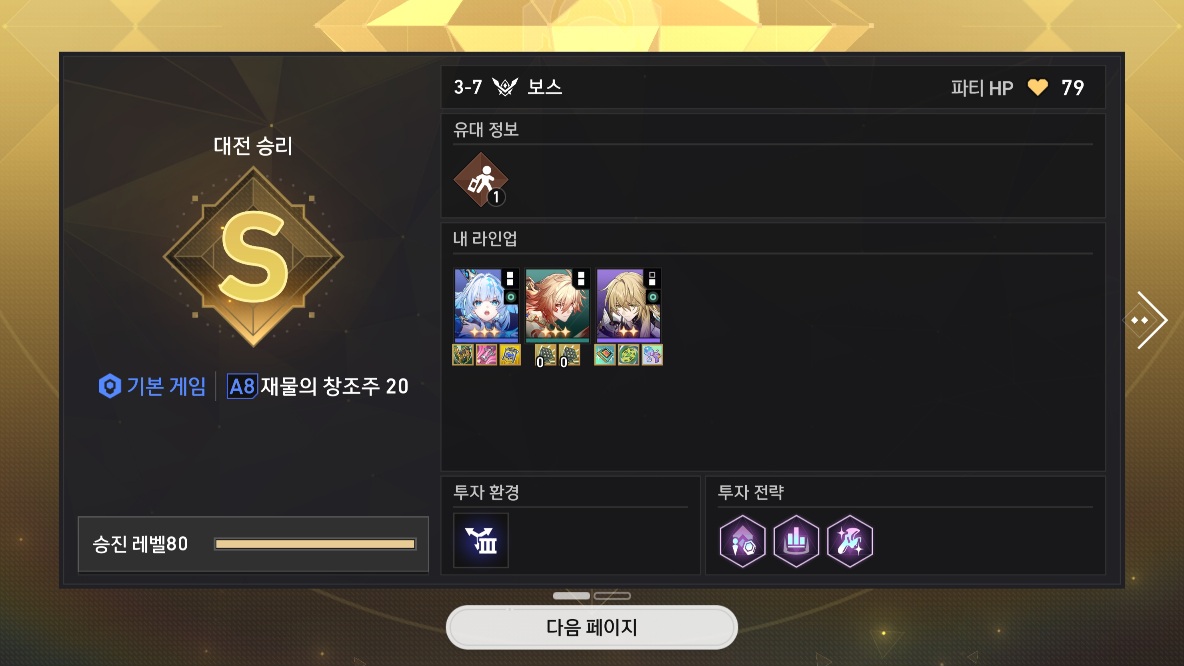The height and width of the screenshot is (666, 1184).
Task: Click the green round equipment icon
Action: (x=628, y=355)
